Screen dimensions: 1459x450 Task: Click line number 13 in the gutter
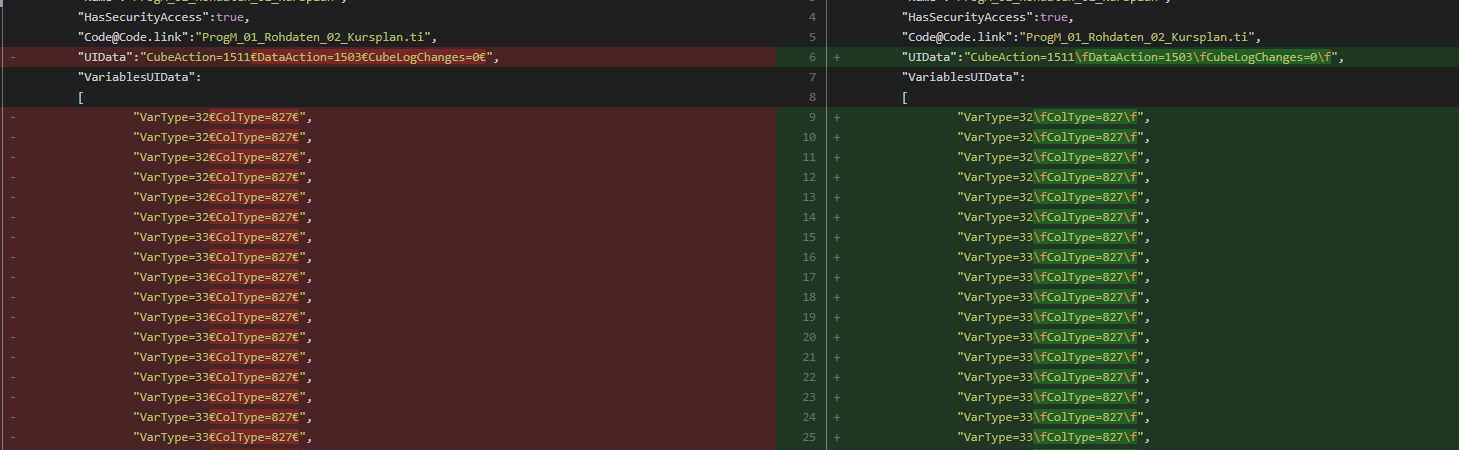tap(809, 197)
